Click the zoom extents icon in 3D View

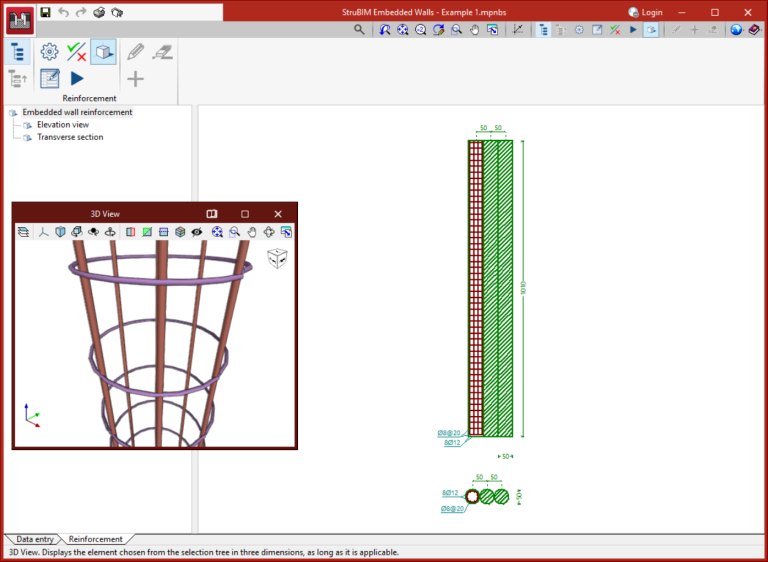[217, 232]
